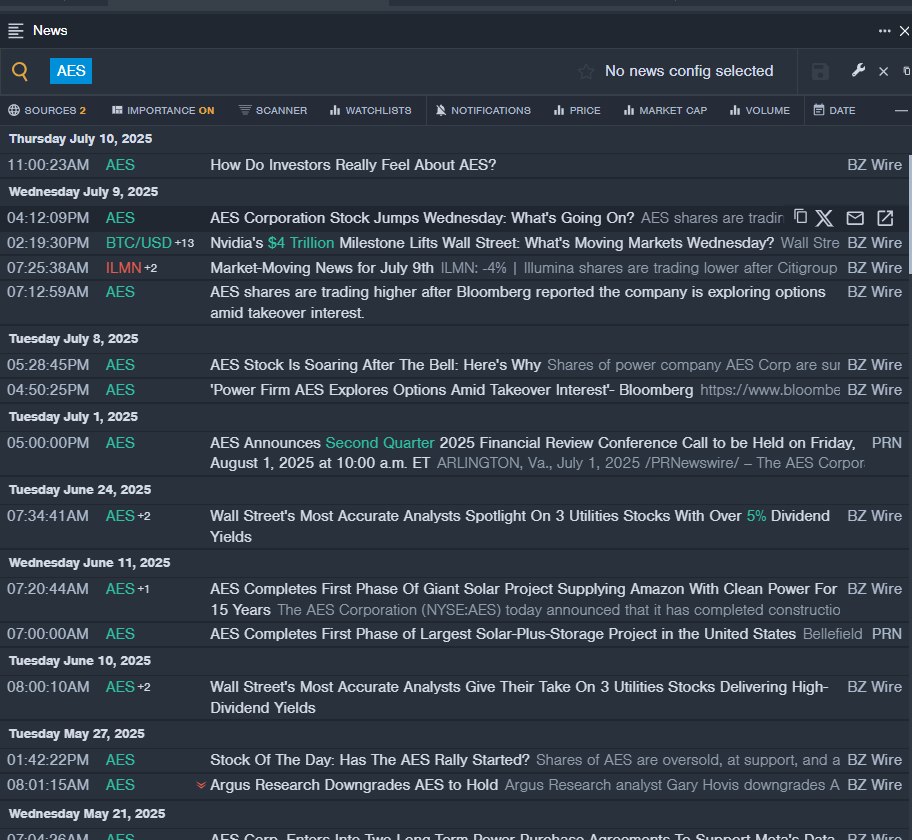The width and height of the screenshot is (912, 840).
Task: Open AES shares trading higher Bloomberg headline
Action: [518, 302]
